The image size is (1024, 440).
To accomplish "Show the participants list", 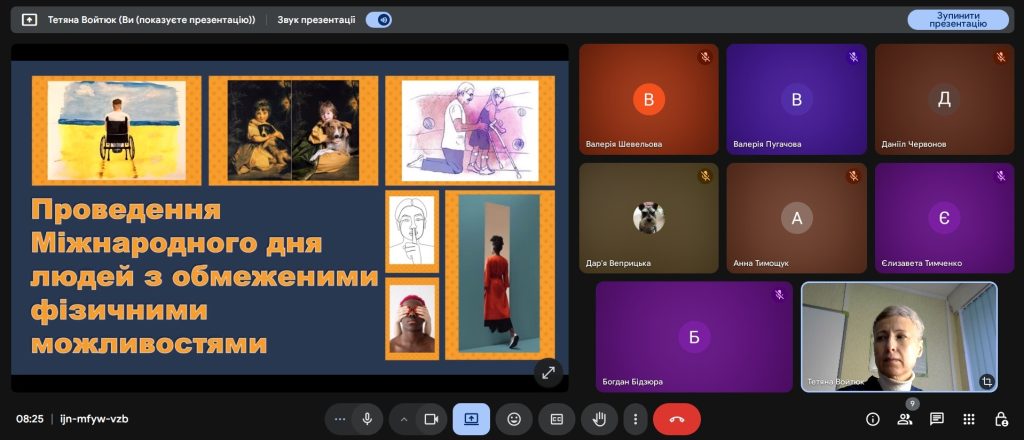I will point(905,419).
